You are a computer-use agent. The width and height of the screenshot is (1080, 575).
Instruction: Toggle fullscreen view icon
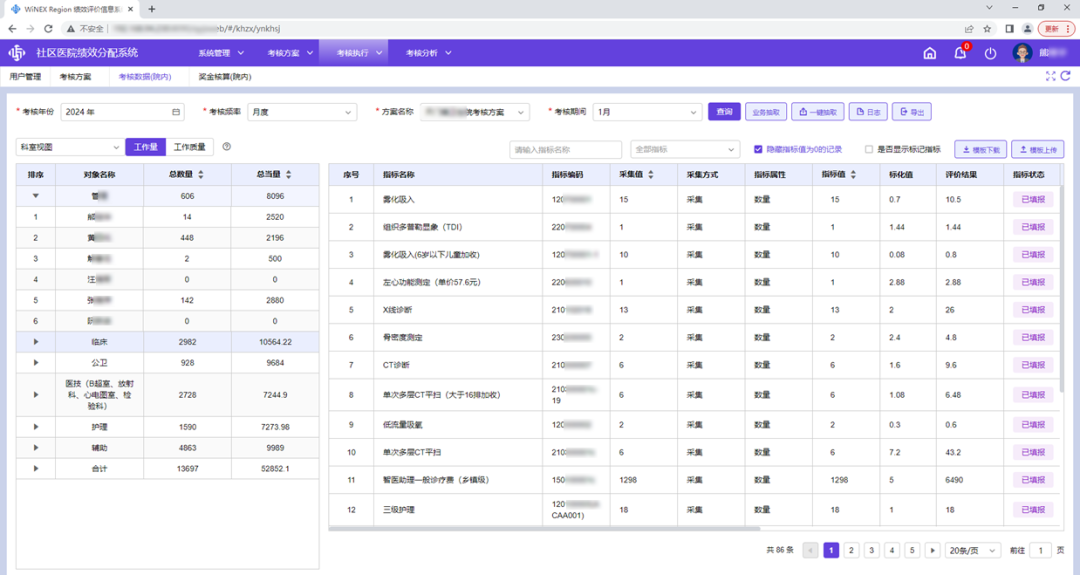click(1051, 76)
